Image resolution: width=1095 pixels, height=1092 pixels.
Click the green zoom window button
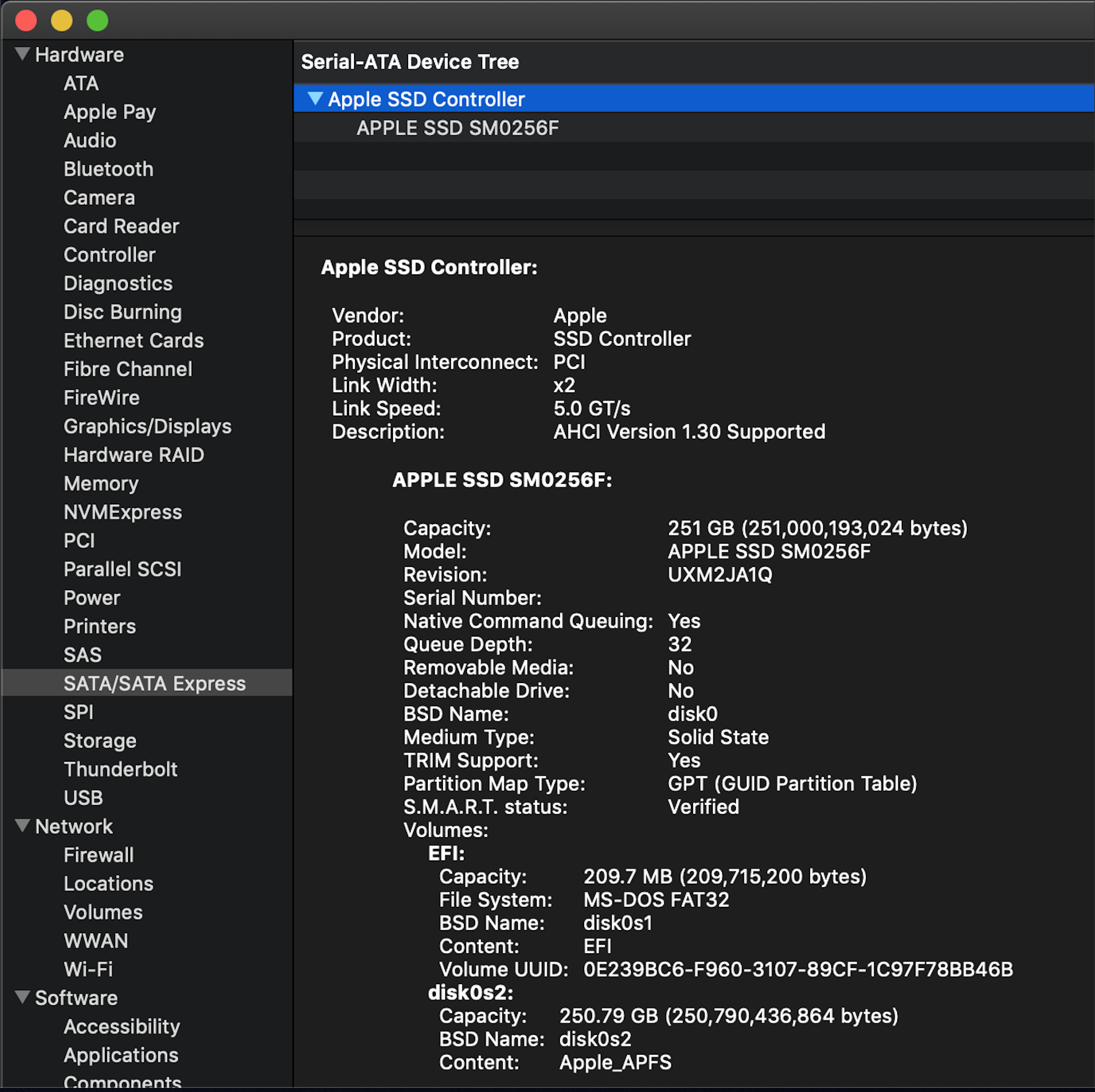97,20
